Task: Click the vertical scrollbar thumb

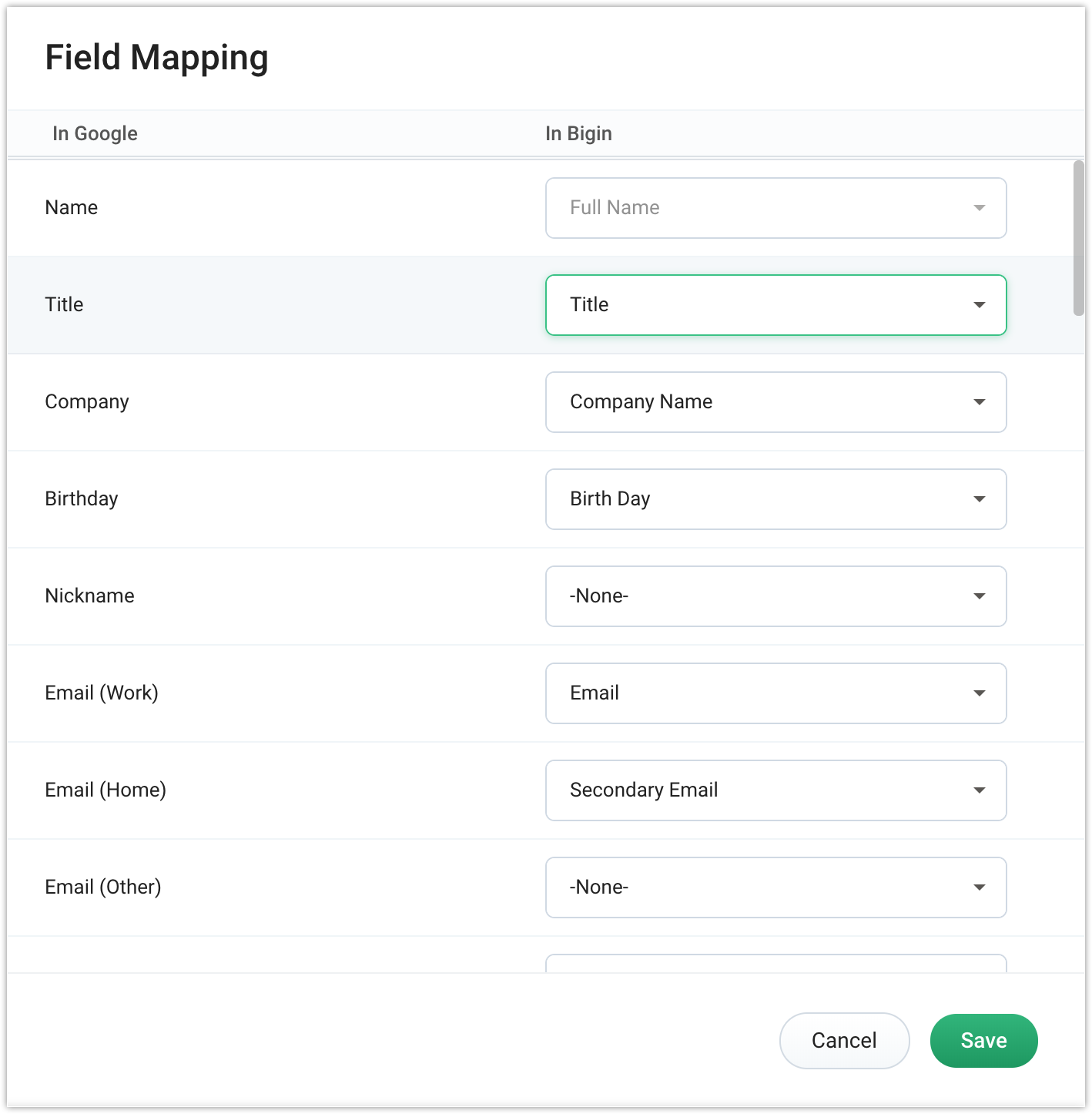Action: click(1078, 237)
